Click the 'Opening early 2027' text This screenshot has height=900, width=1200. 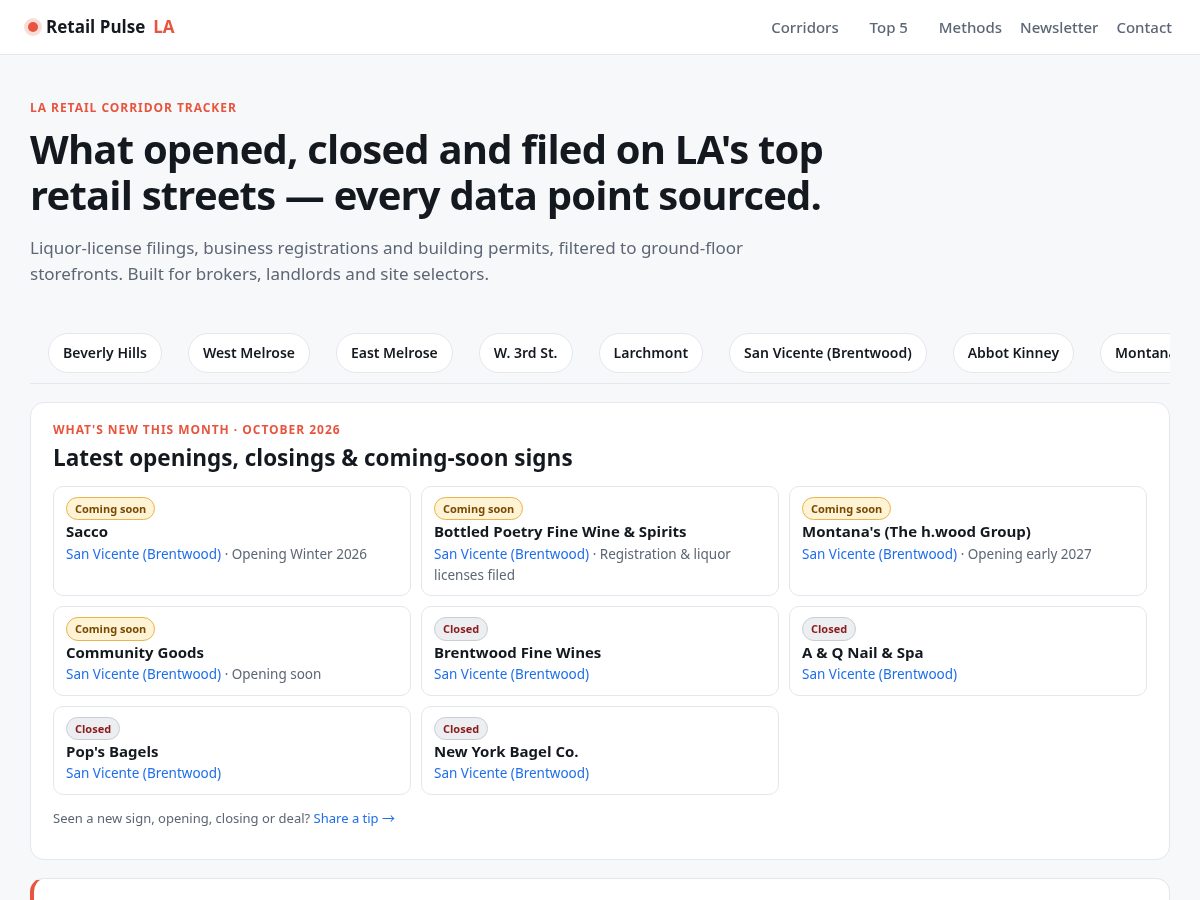pos(1030,554)
